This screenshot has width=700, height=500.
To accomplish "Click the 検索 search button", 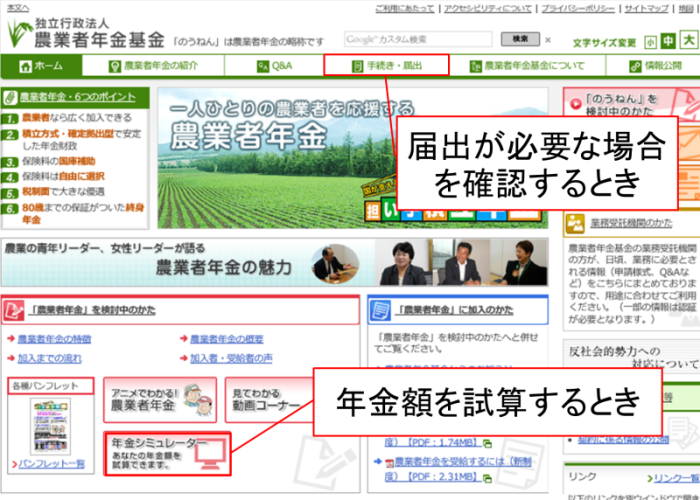I will 520,39.
